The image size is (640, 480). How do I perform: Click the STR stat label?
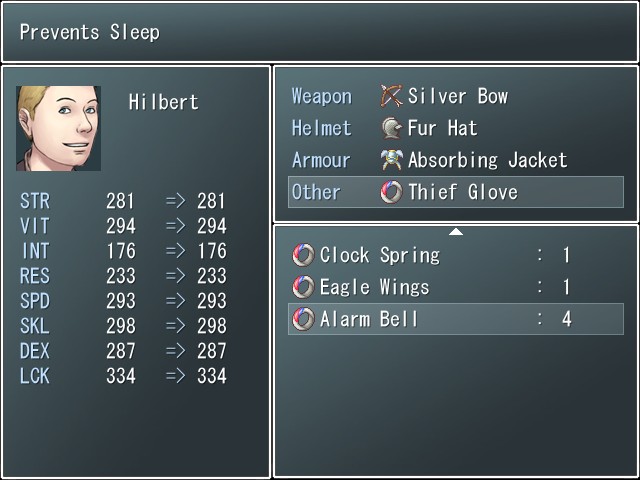pyautogui.click(x=35, y=201)
